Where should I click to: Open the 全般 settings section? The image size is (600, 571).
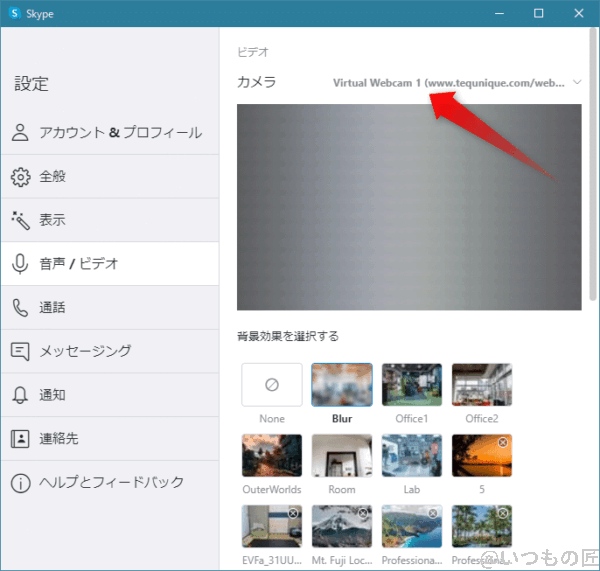110,177
